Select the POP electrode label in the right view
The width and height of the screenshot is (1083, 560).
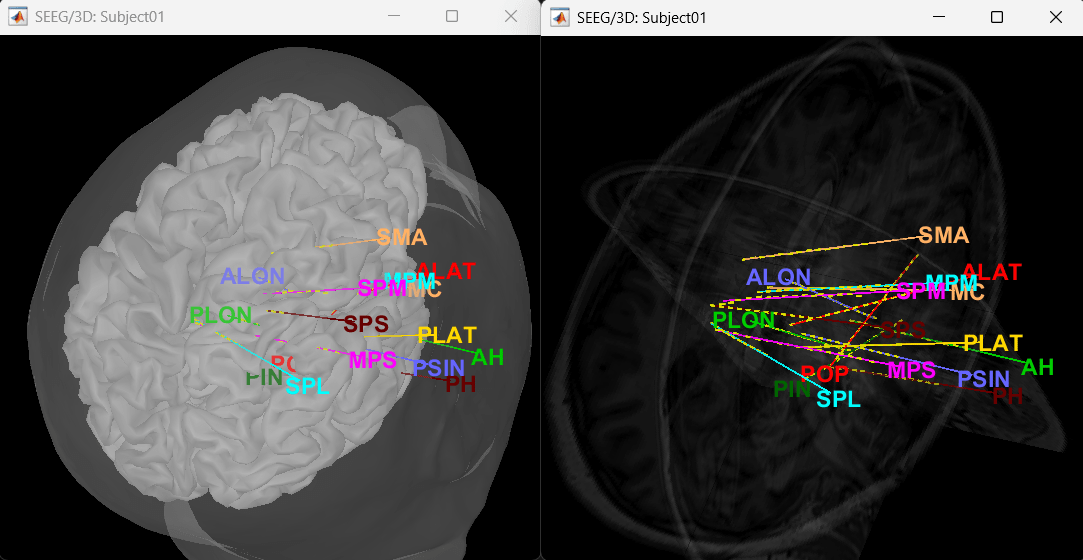click(x=825, y=374)
